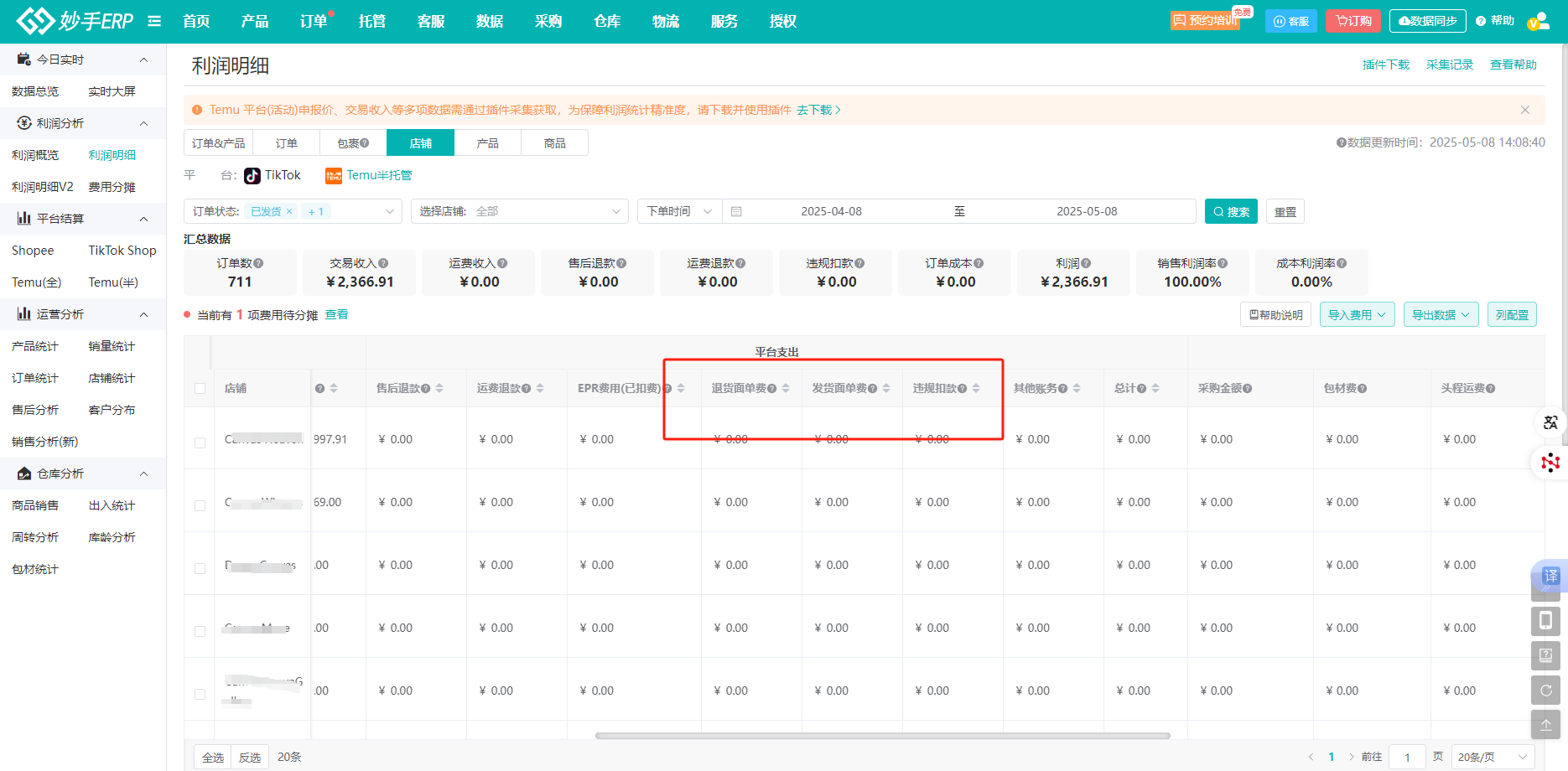Open the 产品 top menu
The image size is (1568, 771).
click(x=255, y=21)
